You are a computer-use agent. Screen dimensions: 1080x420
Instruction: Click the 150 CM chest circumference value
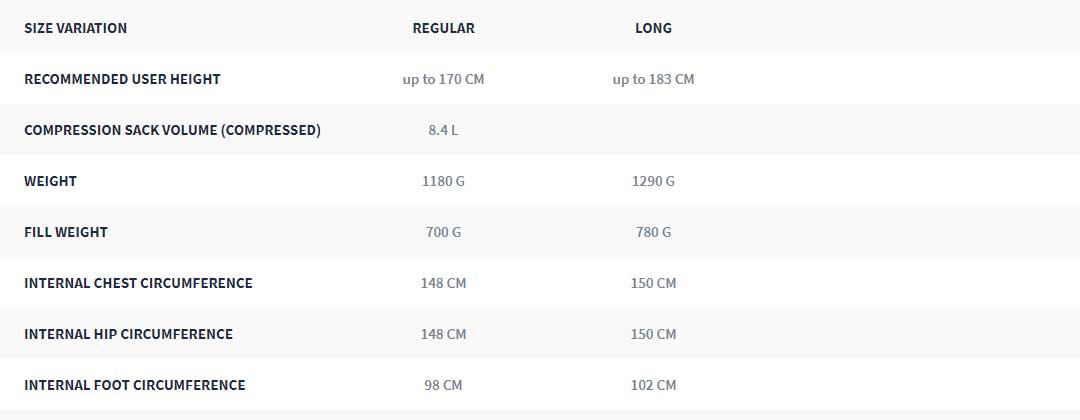click(654, 283)
